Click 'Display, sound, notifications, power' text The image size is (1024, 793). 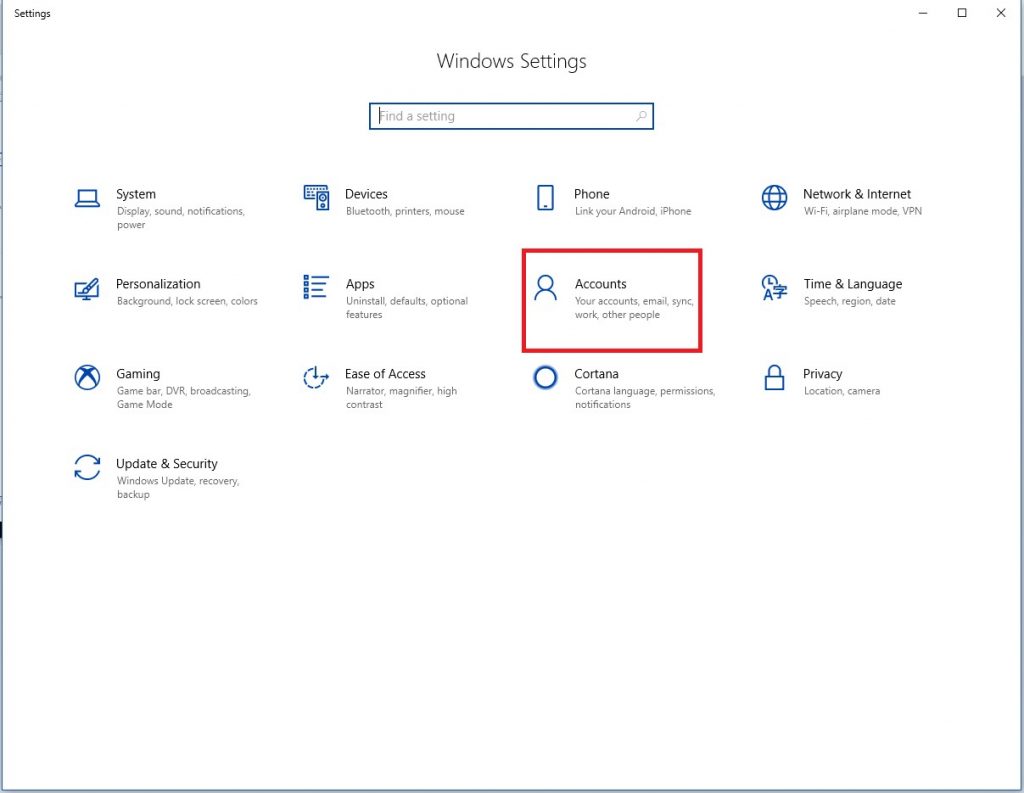coord(181,218)
